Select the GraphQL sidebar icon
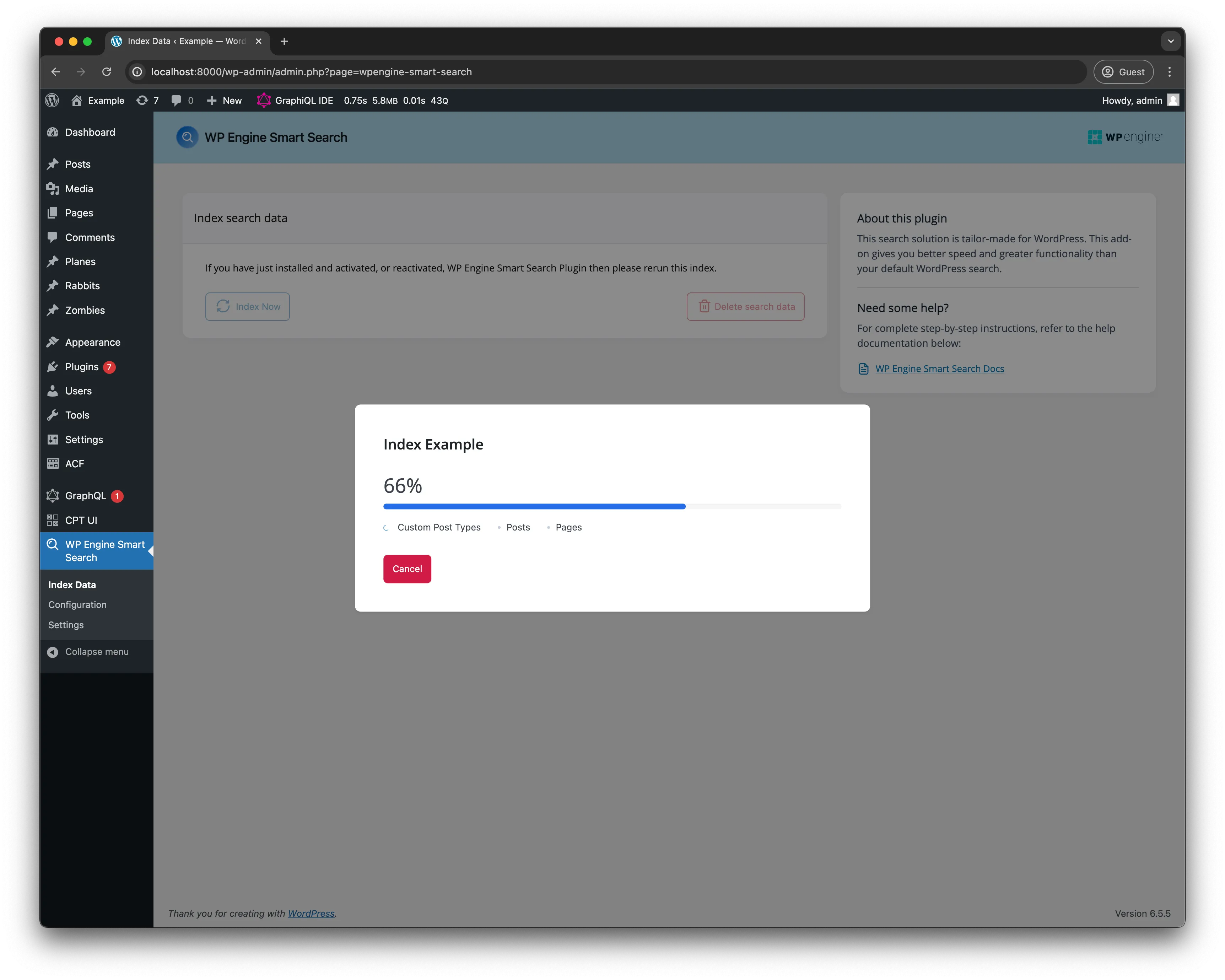This screenshot has width=1225, height=980. [52, 495]
